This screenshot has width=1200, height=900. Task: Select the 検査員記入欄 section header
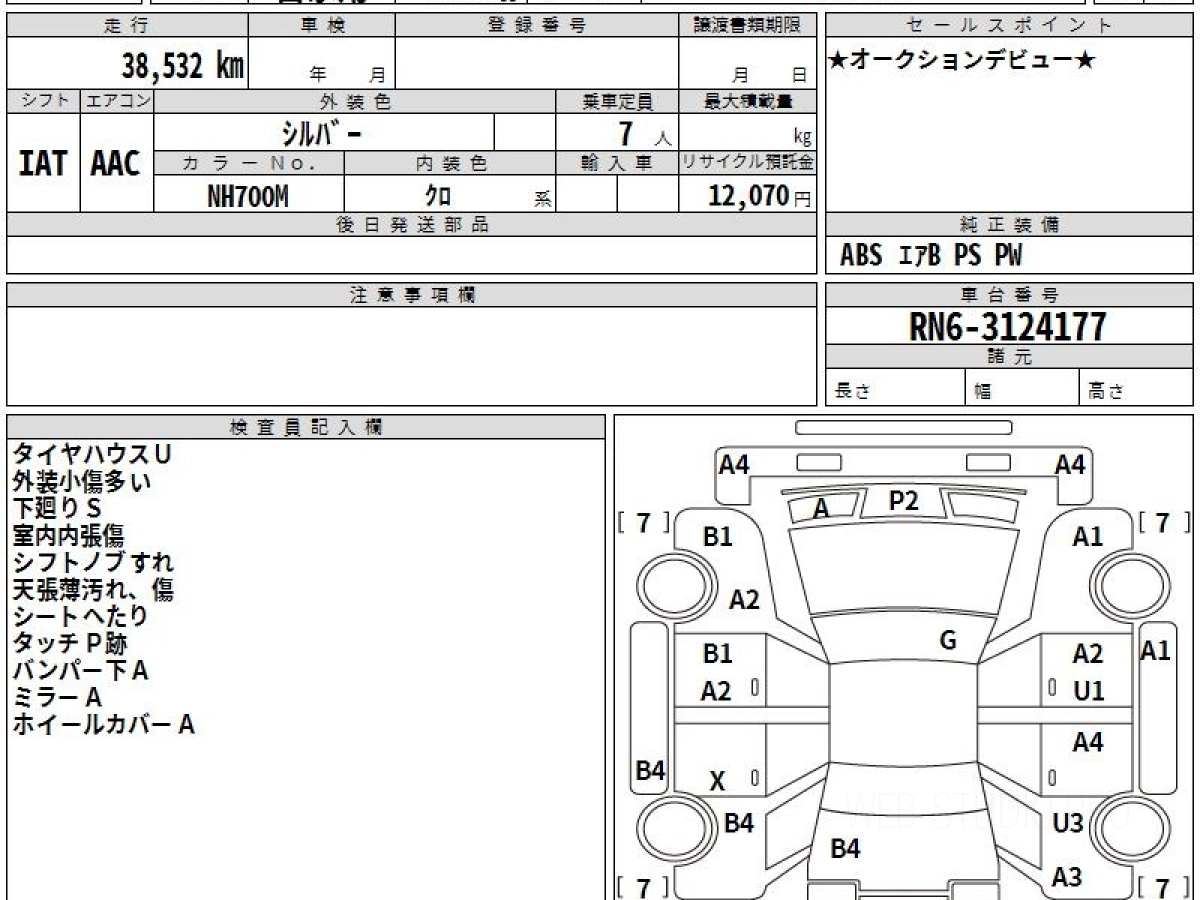(306, 427)
